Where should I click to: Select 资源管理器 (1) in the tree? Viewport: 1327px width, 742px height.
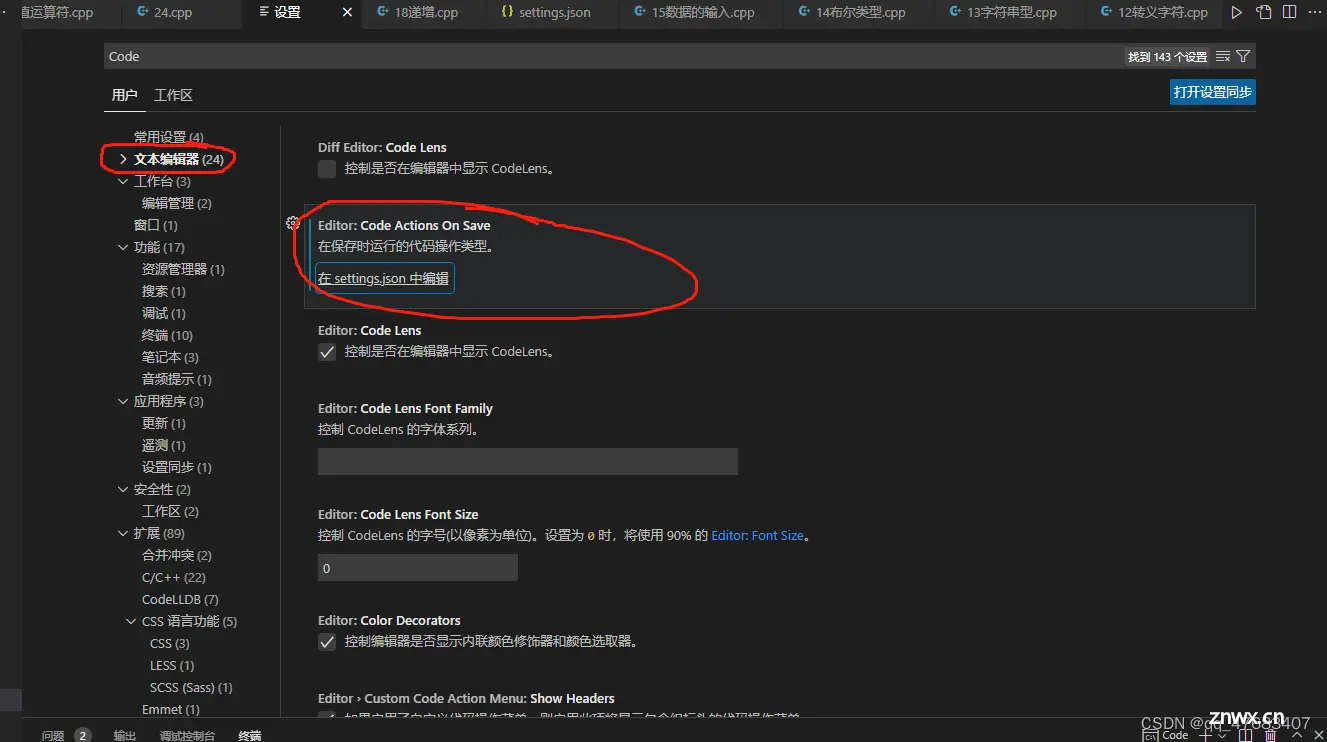click(x=183, y=269)
